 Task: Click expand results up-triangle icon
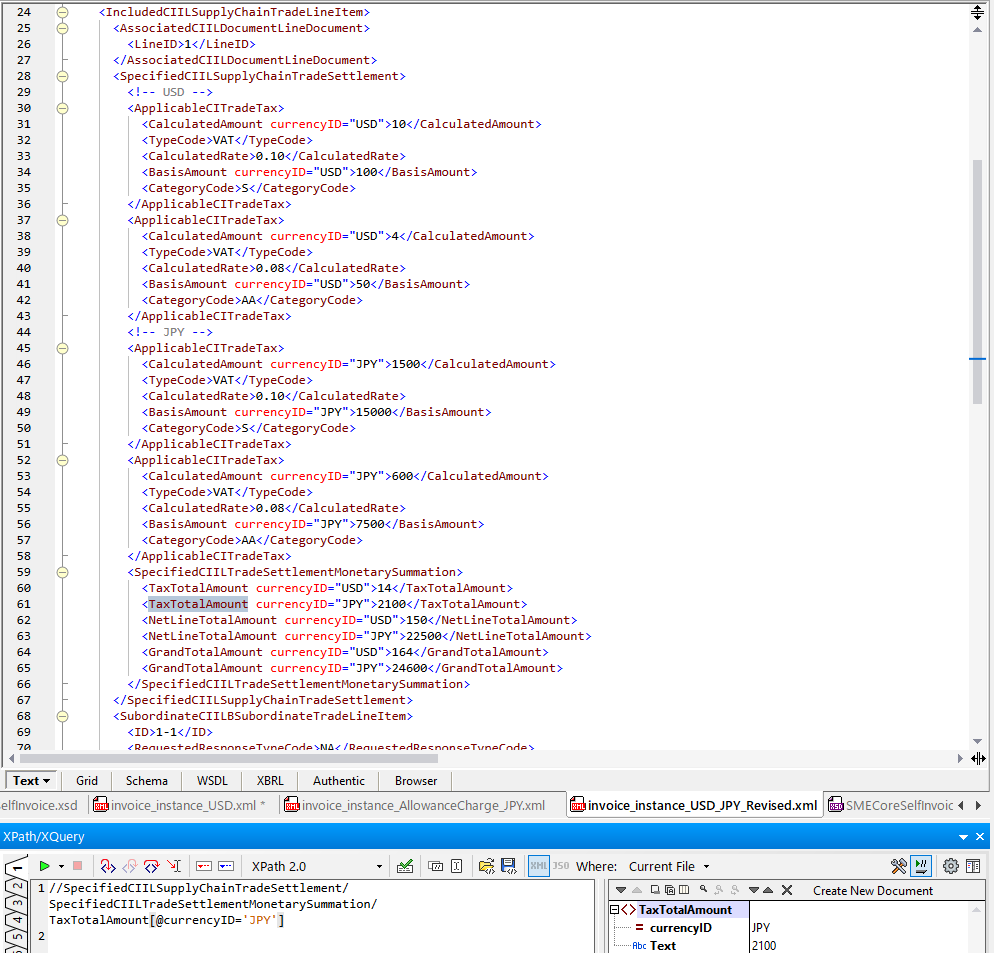pos(768,890)
